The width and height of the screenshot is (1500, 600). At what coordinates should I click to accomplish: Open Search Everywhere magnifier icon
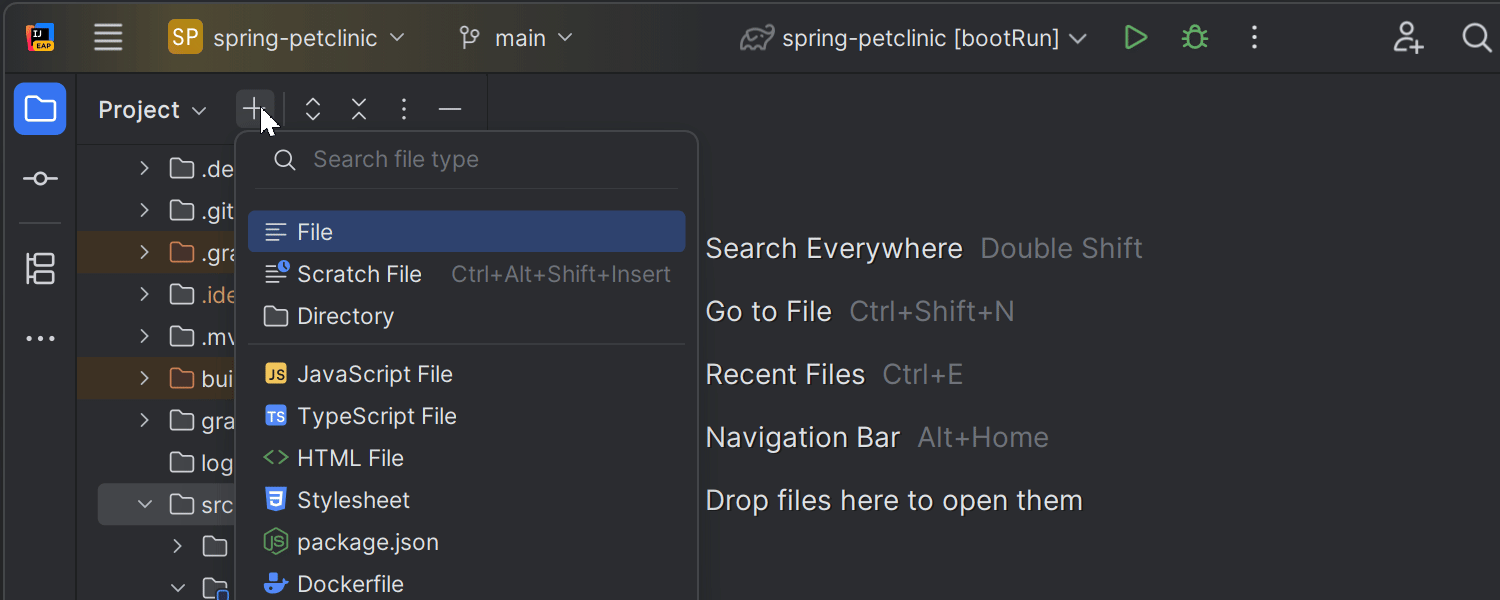(1476, 38)
